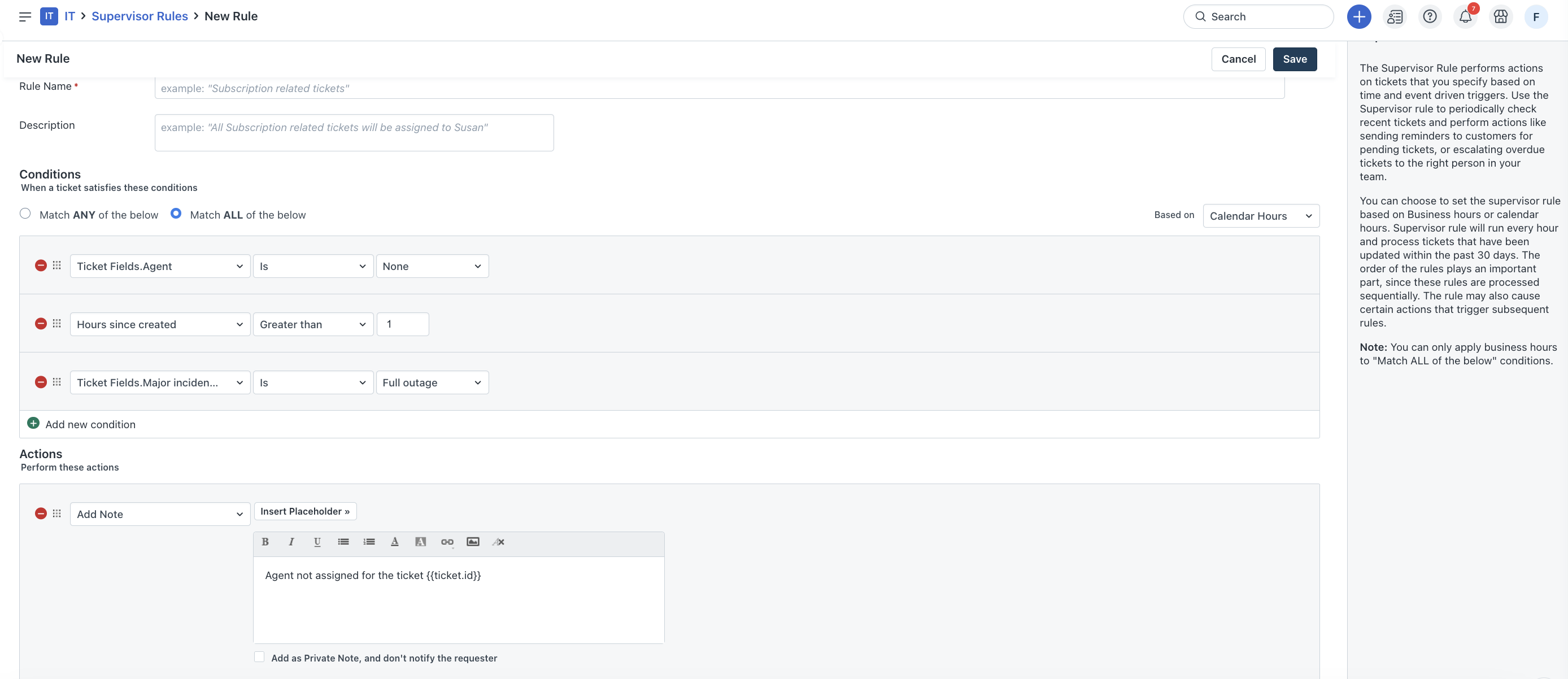
Task: Click the italic formatting icon
Action: pos(291,541)
